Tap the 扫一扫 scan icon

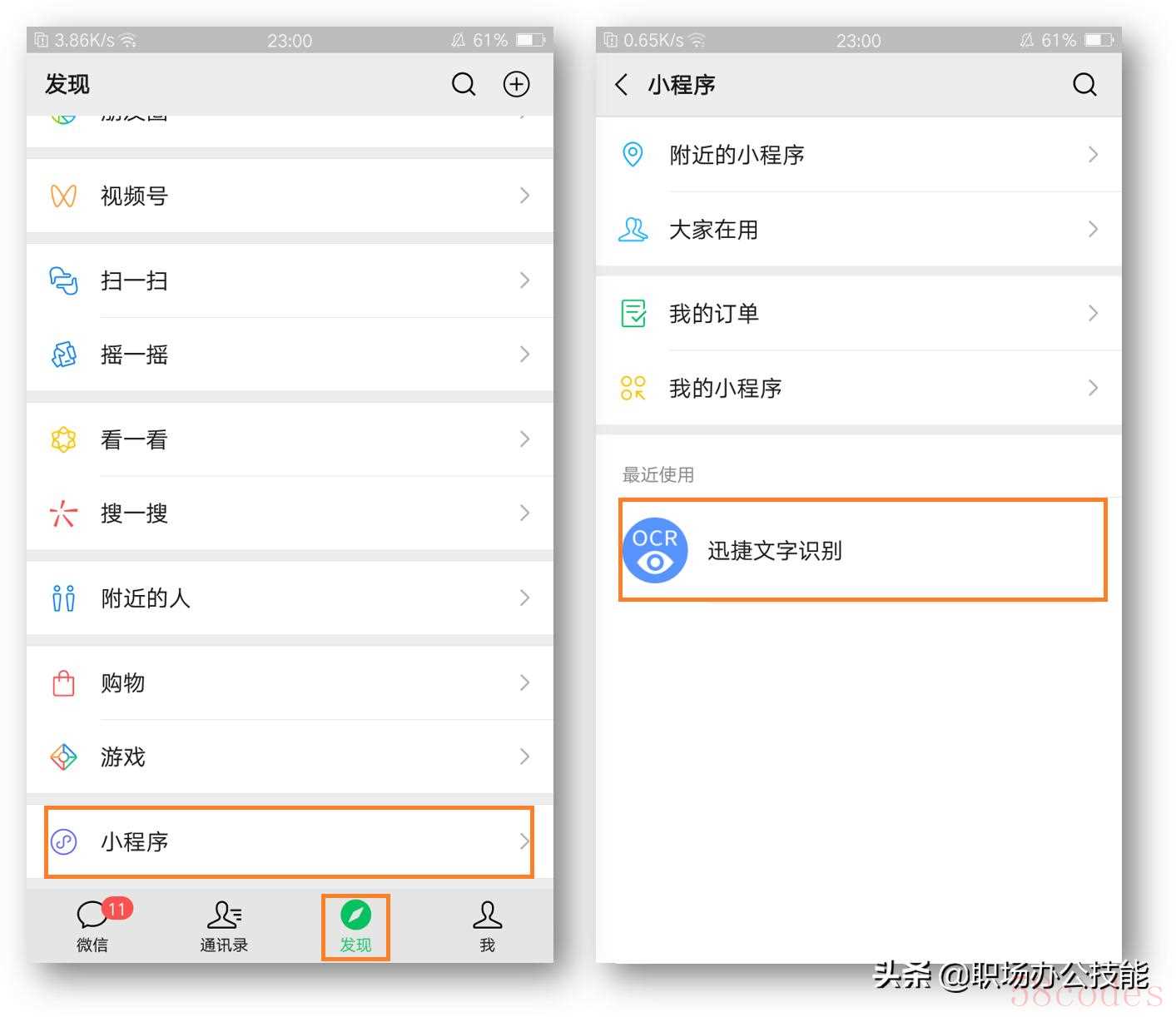click(x=63, y=280)
